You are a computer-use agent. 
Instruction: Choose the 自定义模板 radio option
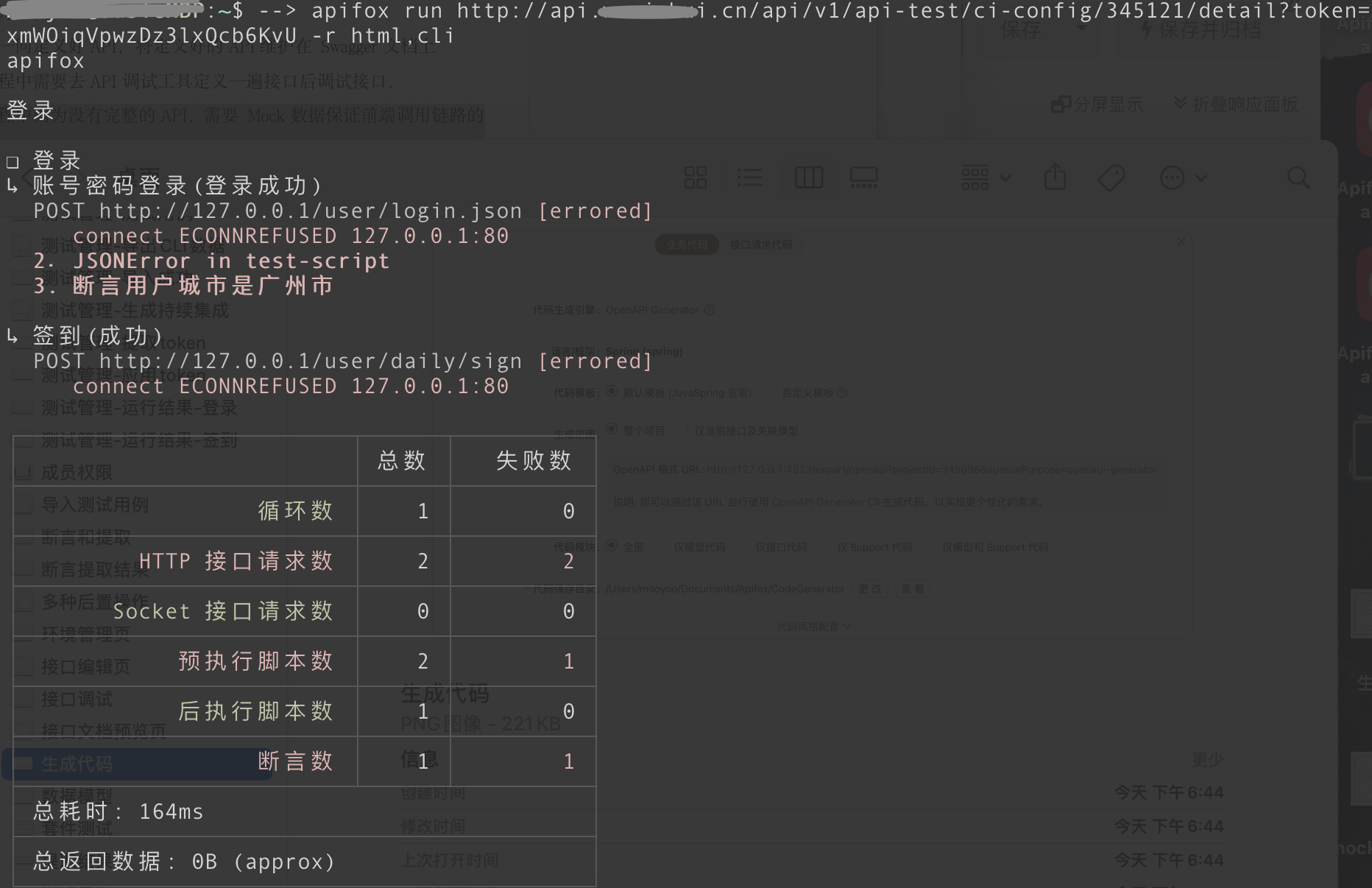pos(771,392)
